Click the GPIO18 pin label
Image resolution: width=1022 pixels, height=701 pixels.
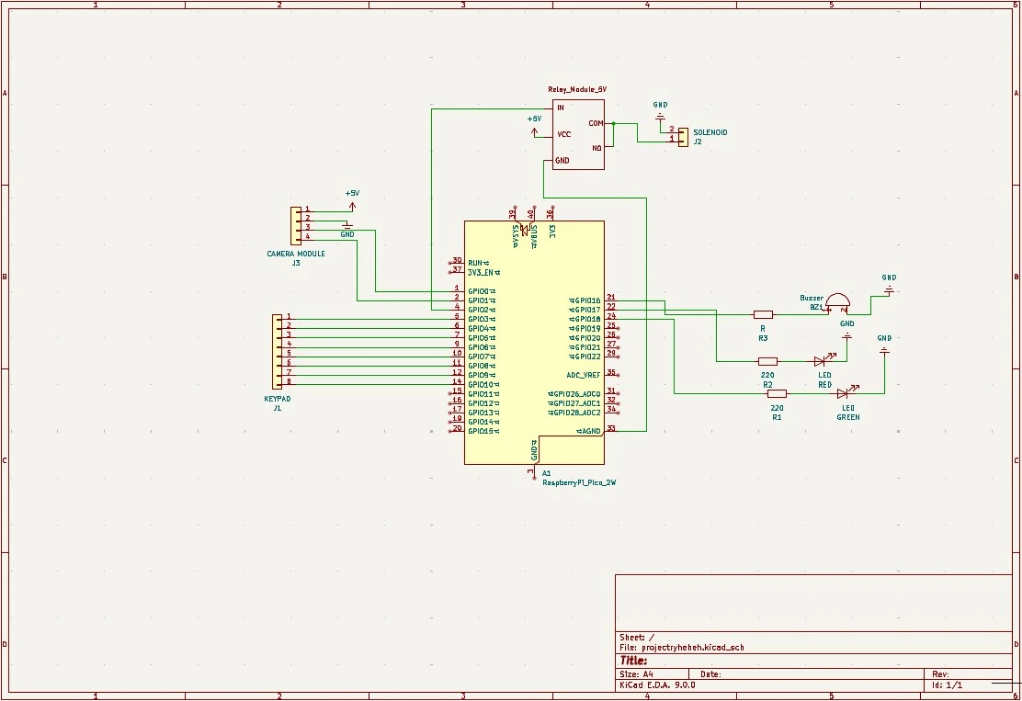click(587, 319)
